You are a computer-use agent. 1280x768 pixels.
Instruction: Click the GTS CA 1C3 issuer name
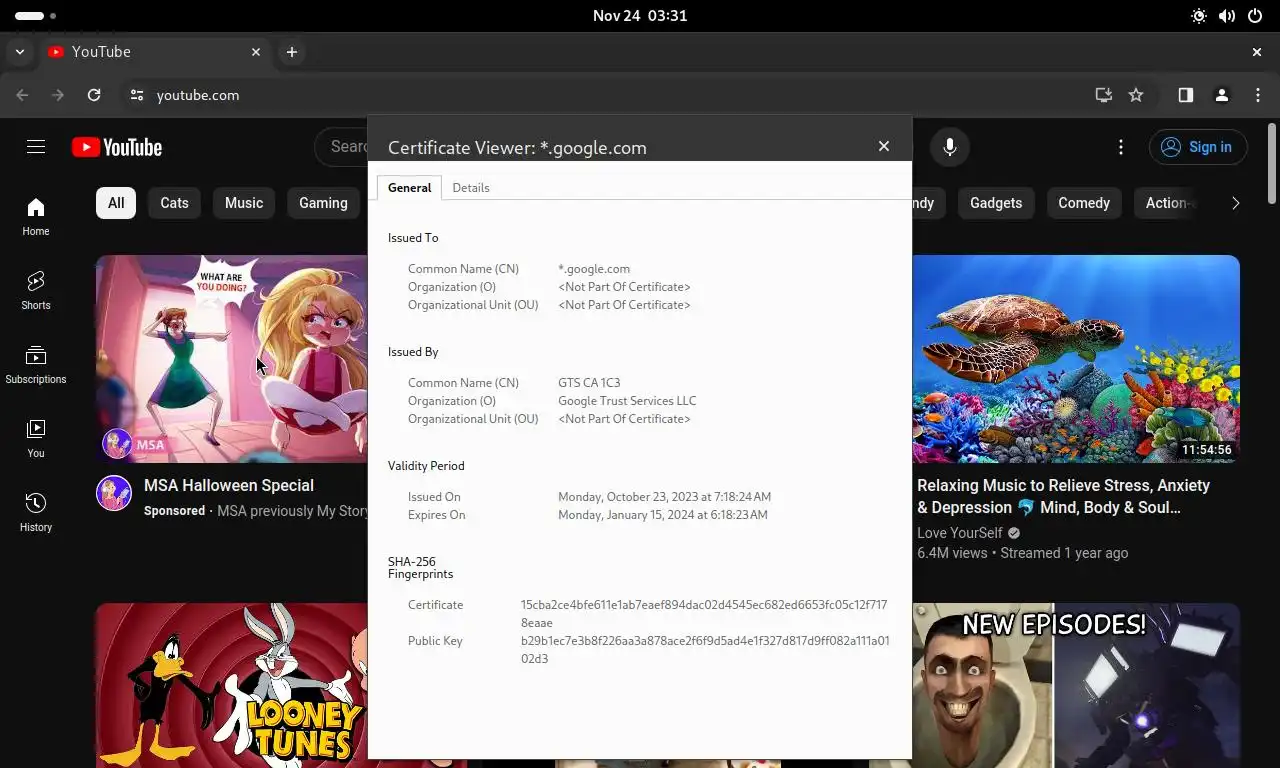pos(589,383)
